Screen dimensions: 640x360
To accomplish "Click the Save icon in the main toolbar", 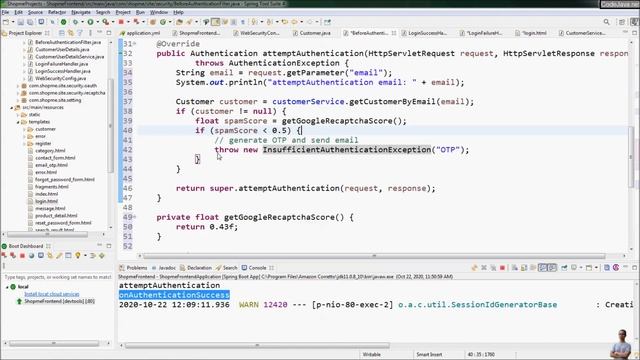I will click(x=21, y=22).
